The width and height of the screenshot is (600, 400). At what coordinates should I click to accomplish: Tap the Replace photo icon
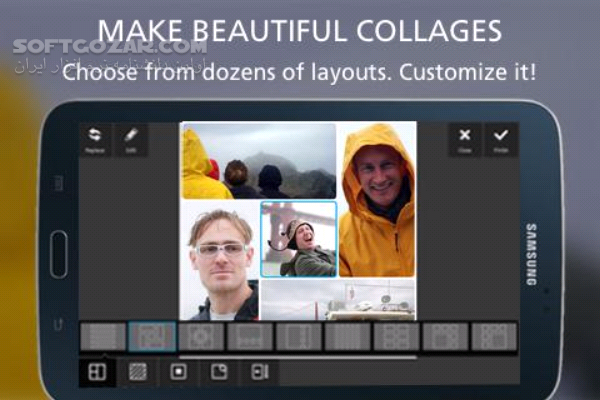pyautogui.click(x=95, y=140)
